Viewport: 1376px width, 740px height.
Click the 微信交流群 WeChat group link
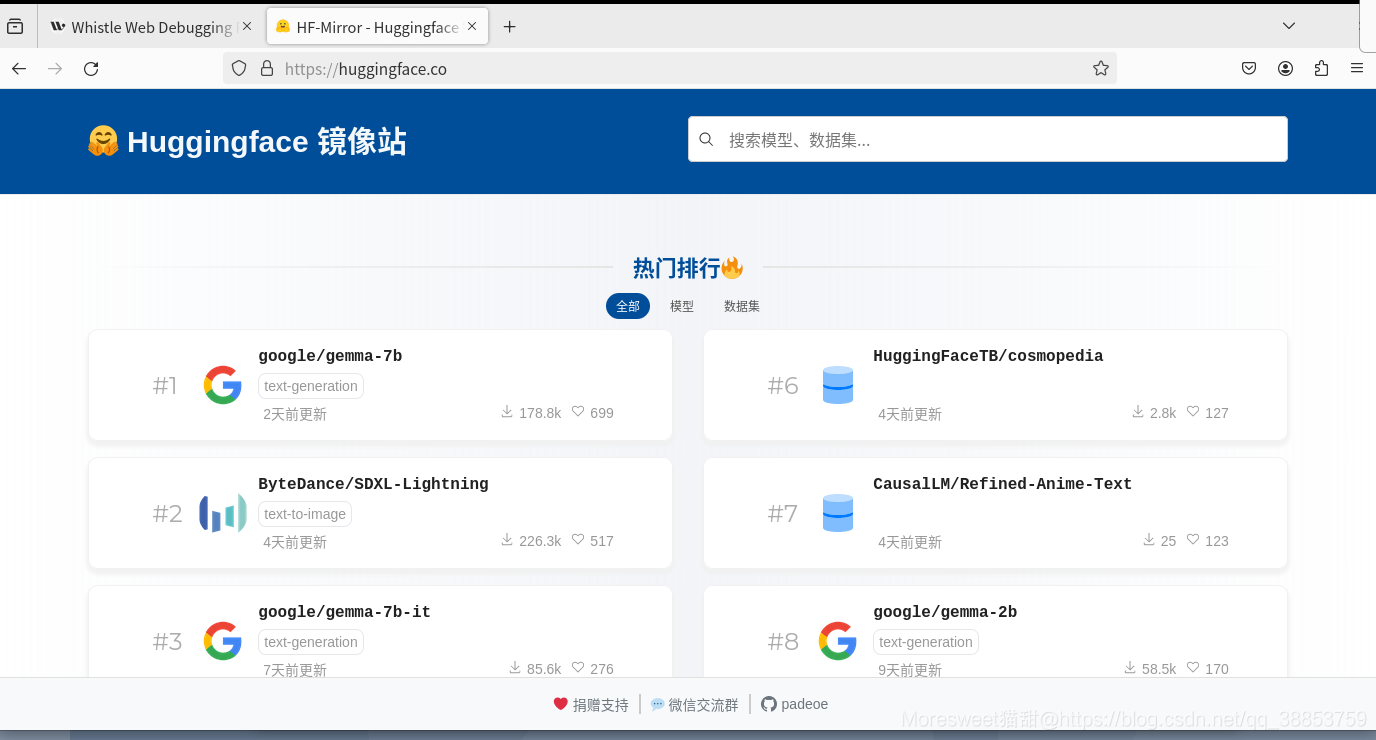click(x=695, y=705)
